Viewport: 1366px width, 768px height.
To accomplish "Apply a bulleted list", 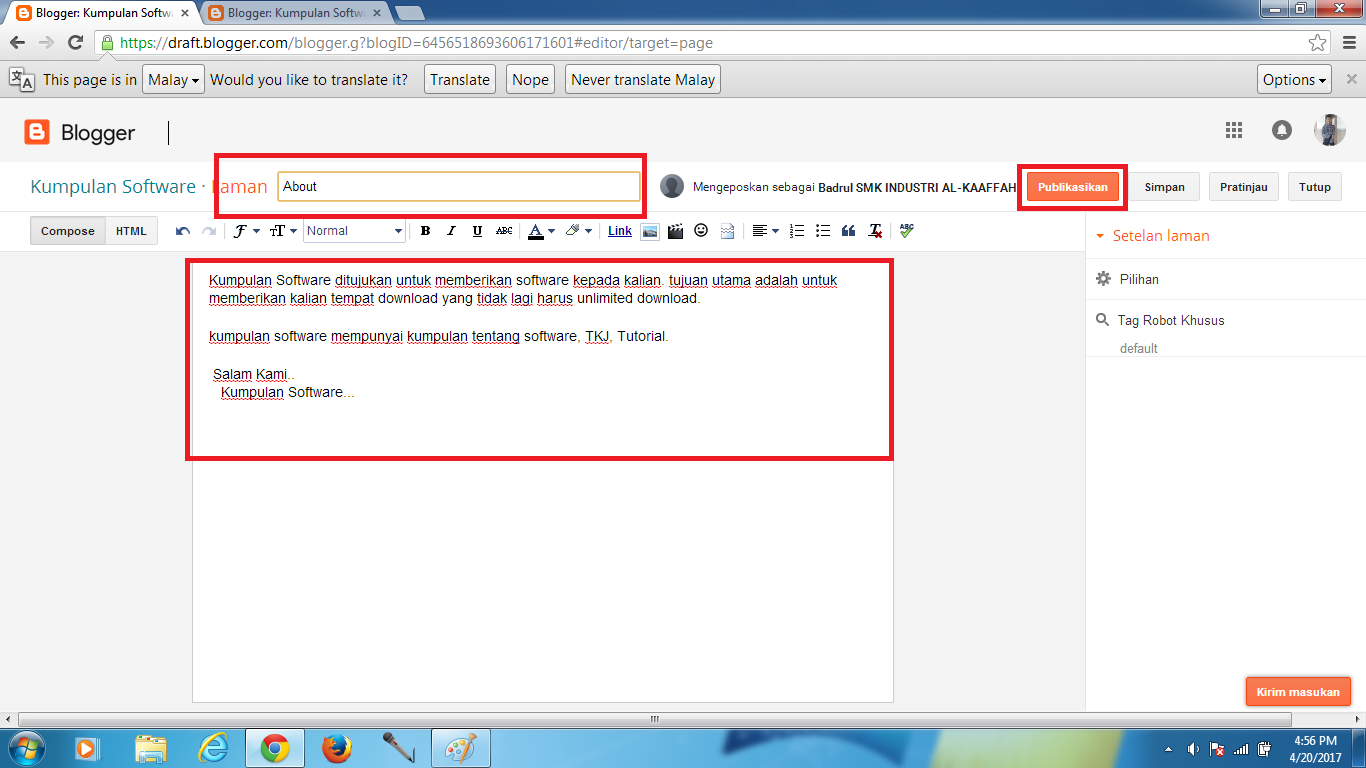I will tap(823, 231).
